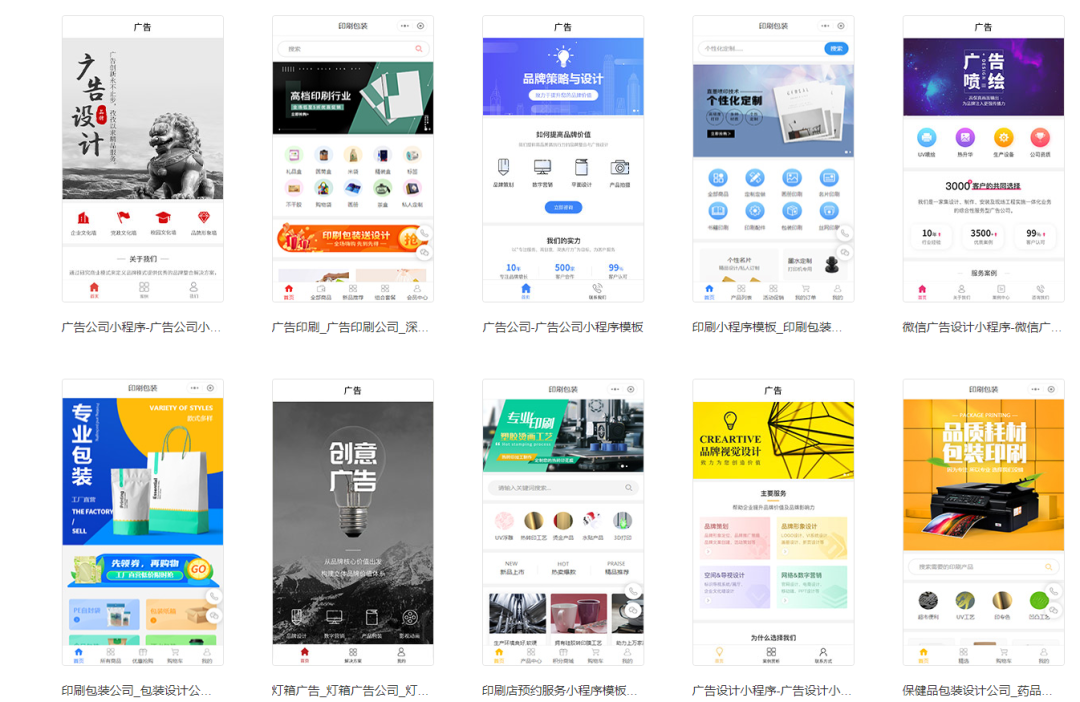Tap the 数字营销 monitor icon
The height and width of the screenshot is (702, 1080).
coord(541,169)
